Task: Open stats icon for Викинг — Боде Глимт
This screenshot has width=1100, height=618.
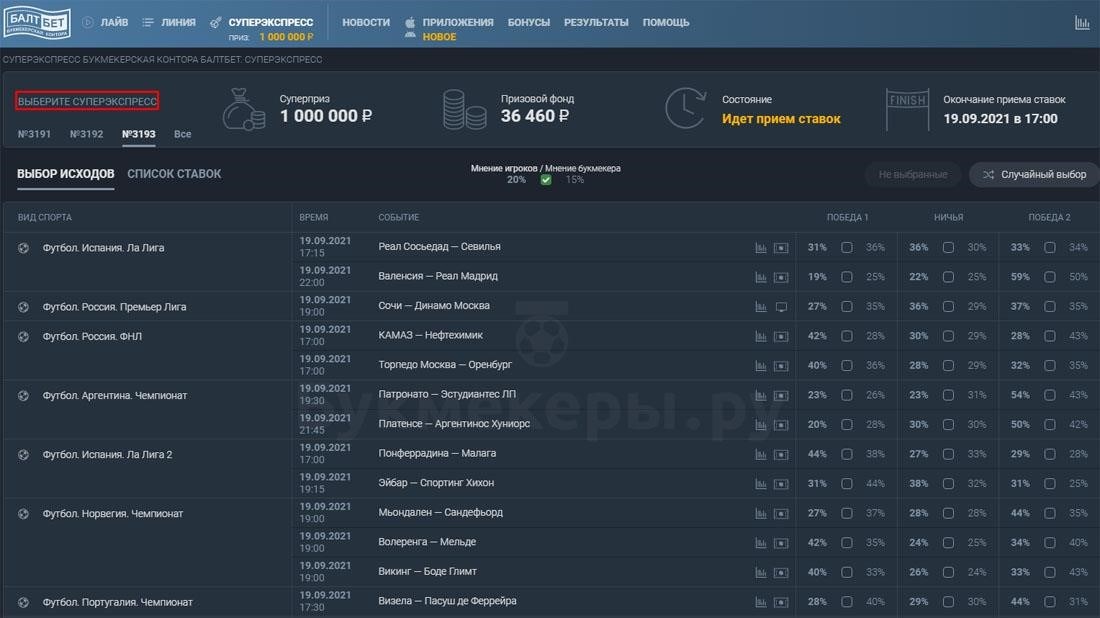Action: point(760,572)
